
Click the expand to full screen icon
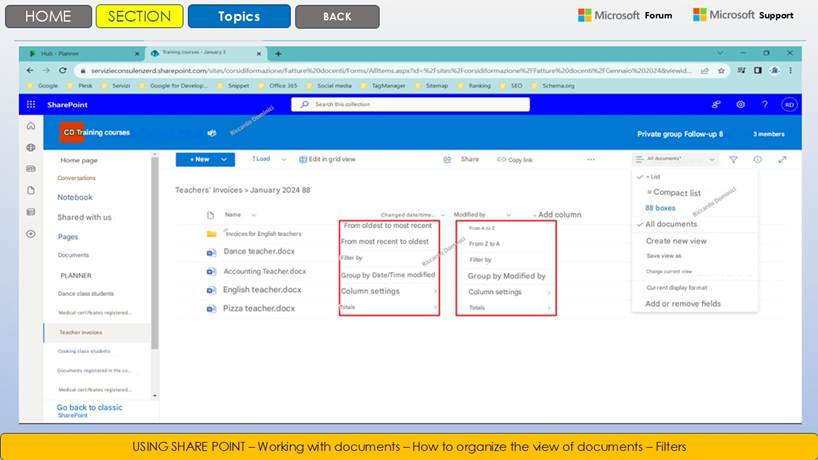tap(782, 159)
